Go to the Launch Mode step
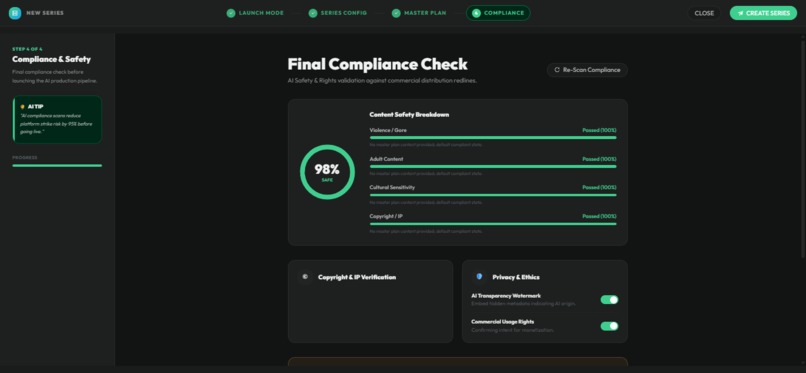This screenshot has height=373, width=806. point(255,13)
